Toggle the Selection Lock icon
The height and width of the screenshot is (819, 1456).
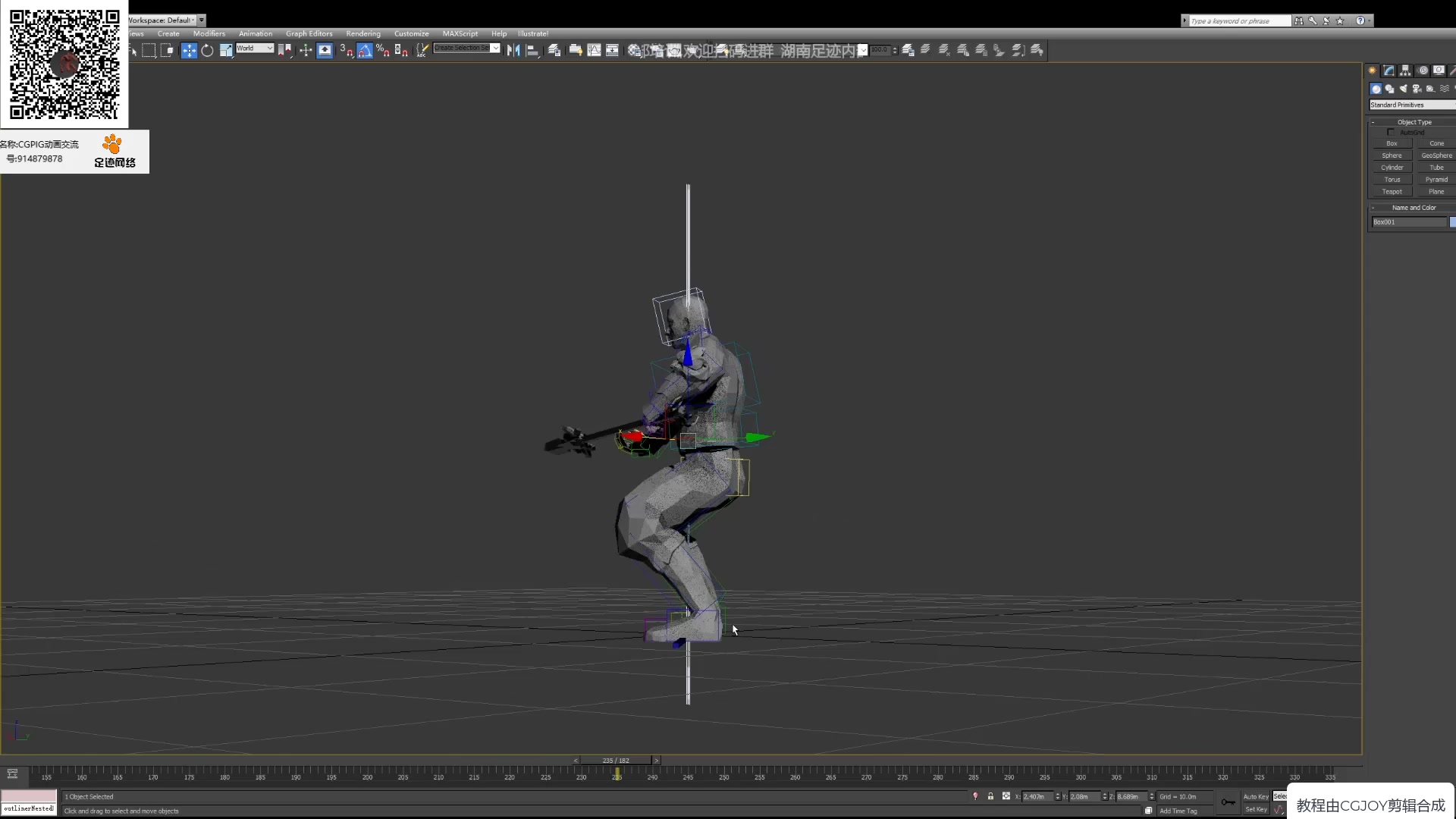(x=990, y=796)
